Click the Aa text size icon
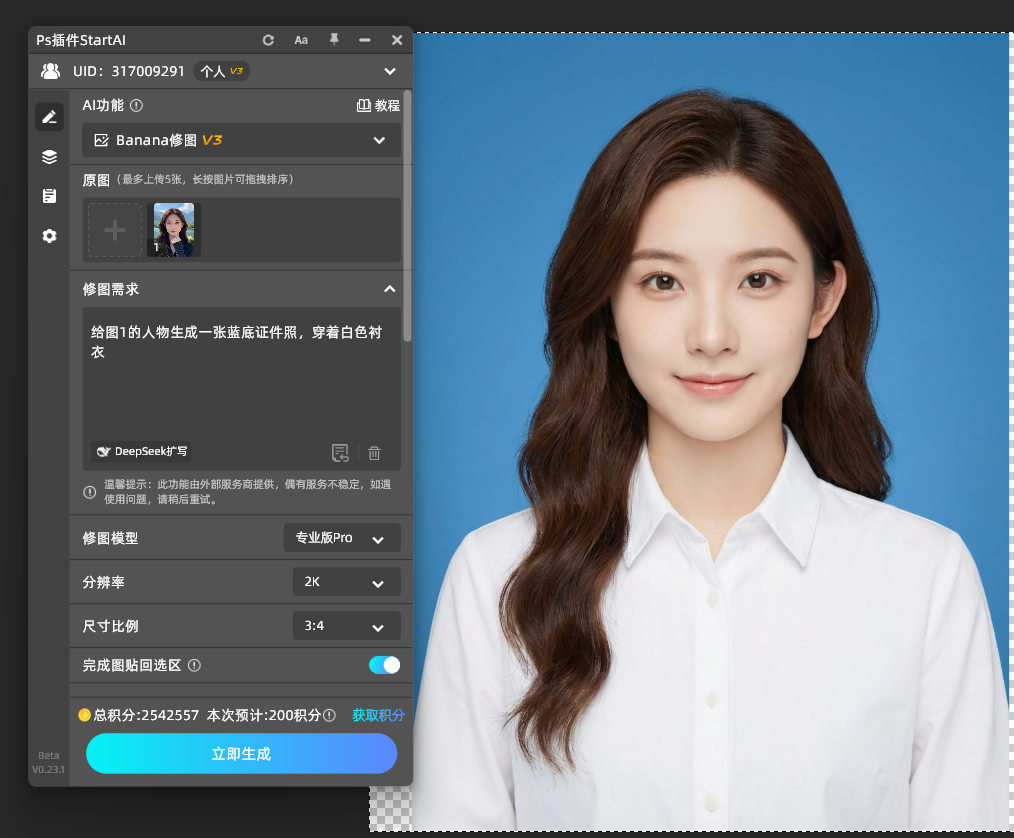 point(301,40)
